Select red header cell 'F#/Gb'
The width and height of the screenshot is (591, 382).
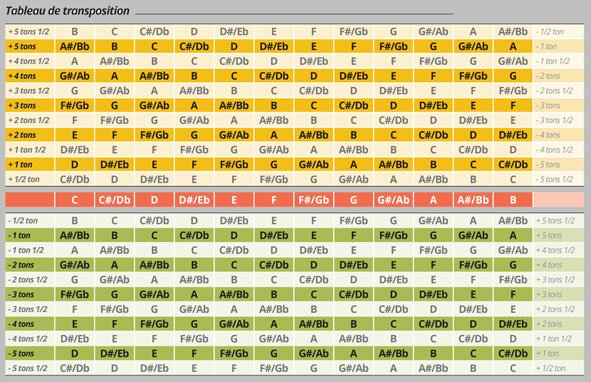pos(314,200)
